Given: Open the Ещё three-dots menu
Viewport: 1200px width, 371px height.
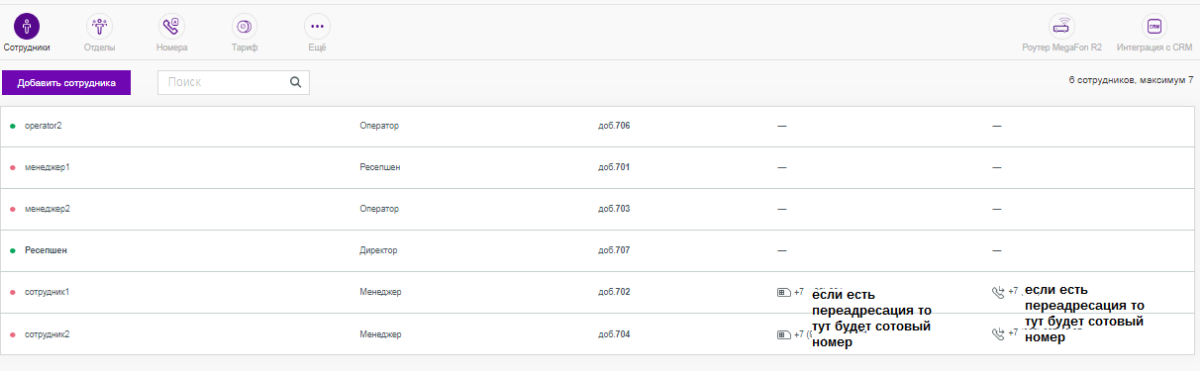Looking at the screenshot, I should 317,27.
